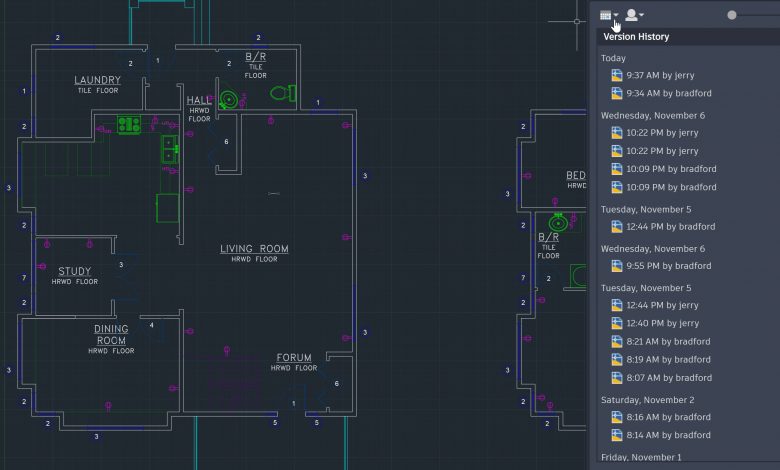The image size is (780, 470).
Task: Click the LIVING ROOM text label
Action: 254,249
